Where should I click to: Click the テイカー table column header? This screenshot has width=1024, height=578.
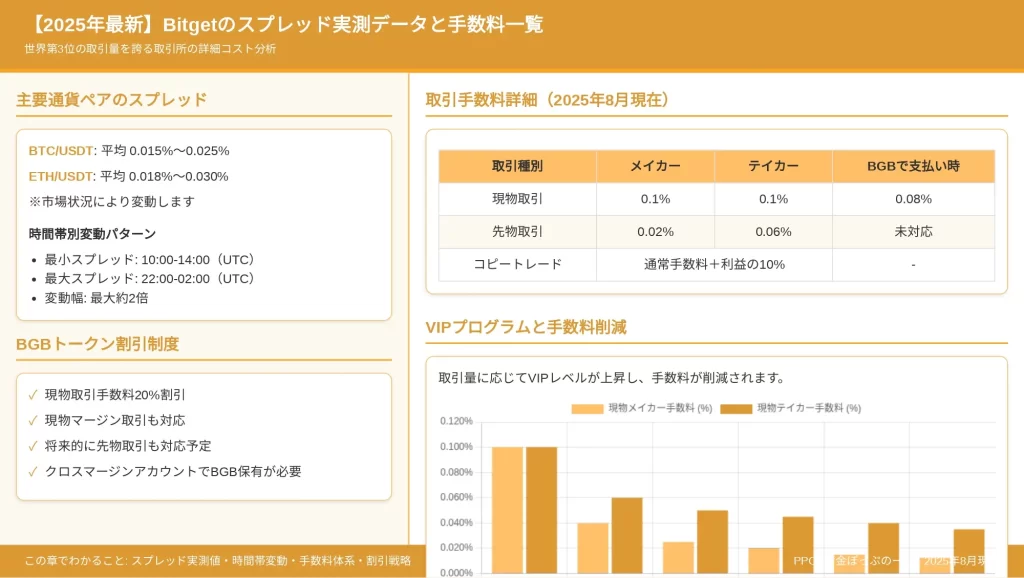pos(773,167)
